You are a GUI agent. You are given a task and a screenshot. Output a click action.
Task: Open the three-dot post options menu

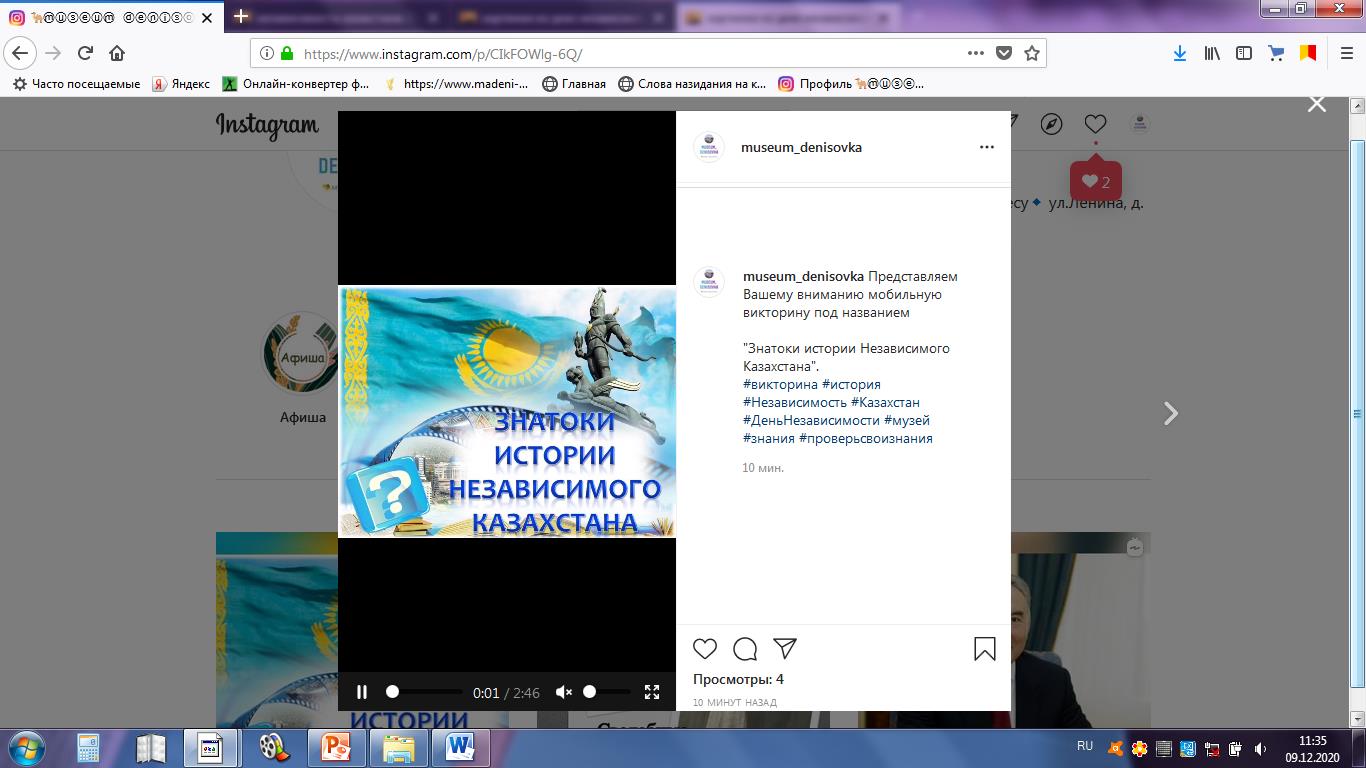pyautogui.click(x=987, y=147)
